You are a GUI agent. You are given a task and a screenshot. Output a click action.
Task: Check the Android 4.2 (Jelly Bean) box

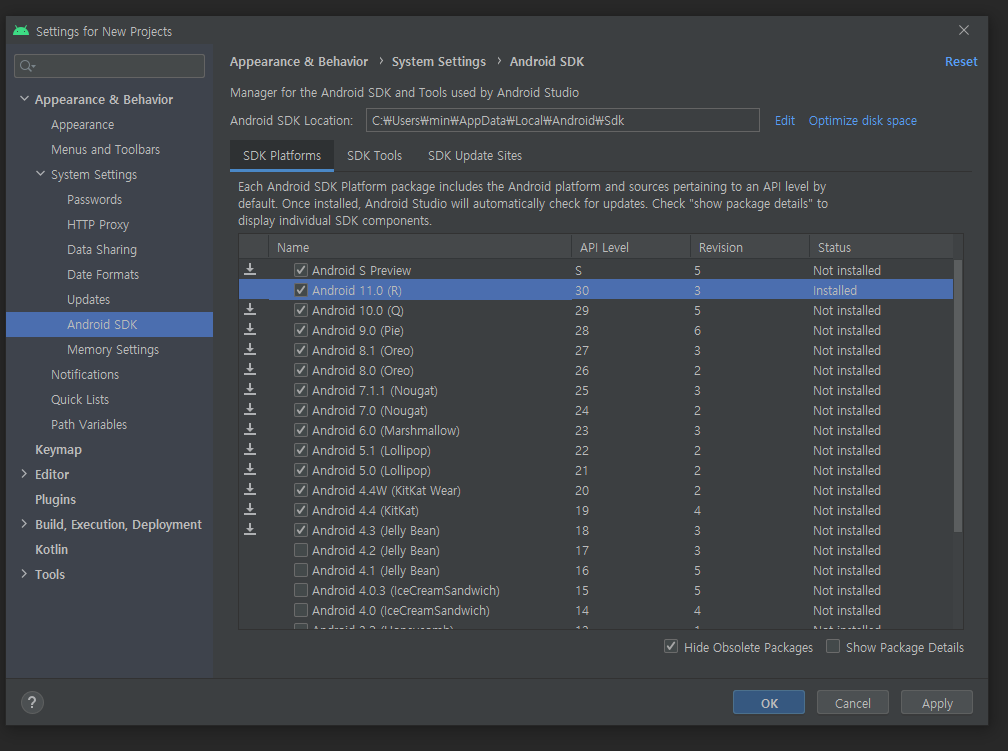click(300, 550)
